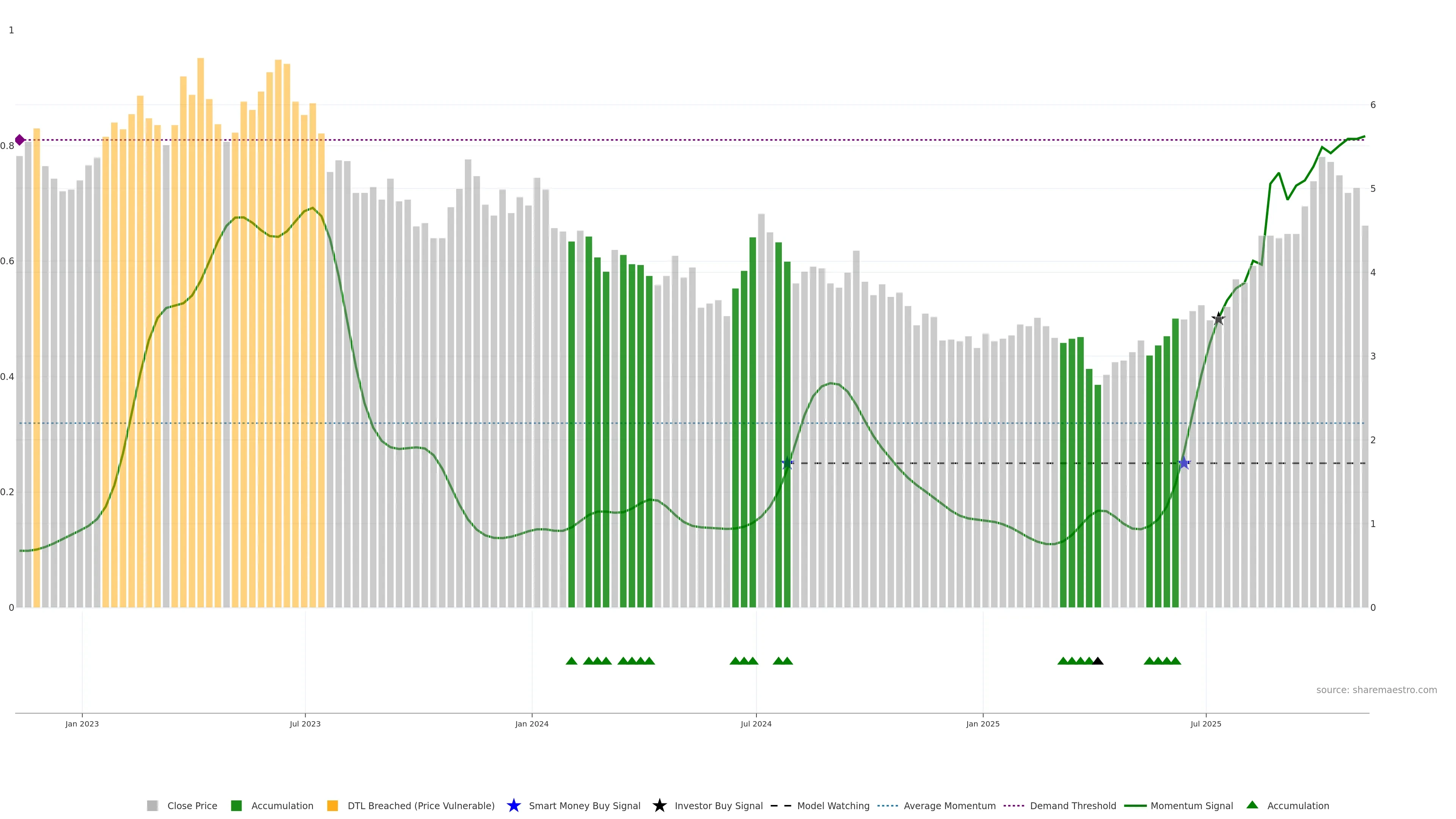
Task: Click the blue star marker near June 2025
Action: (x=1183, y=463)
